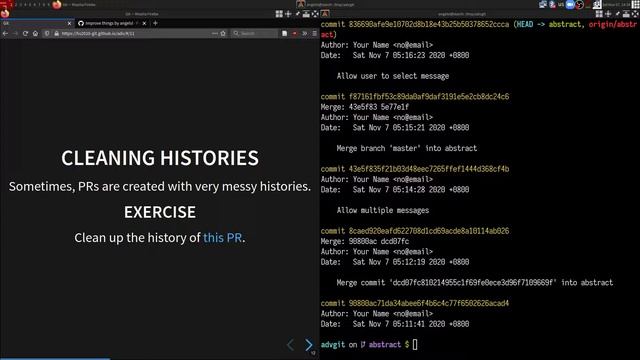Open the Zoom tray icon
This screenshot has width=640, height=360.
pyautogui.click(x=570, y=4)
